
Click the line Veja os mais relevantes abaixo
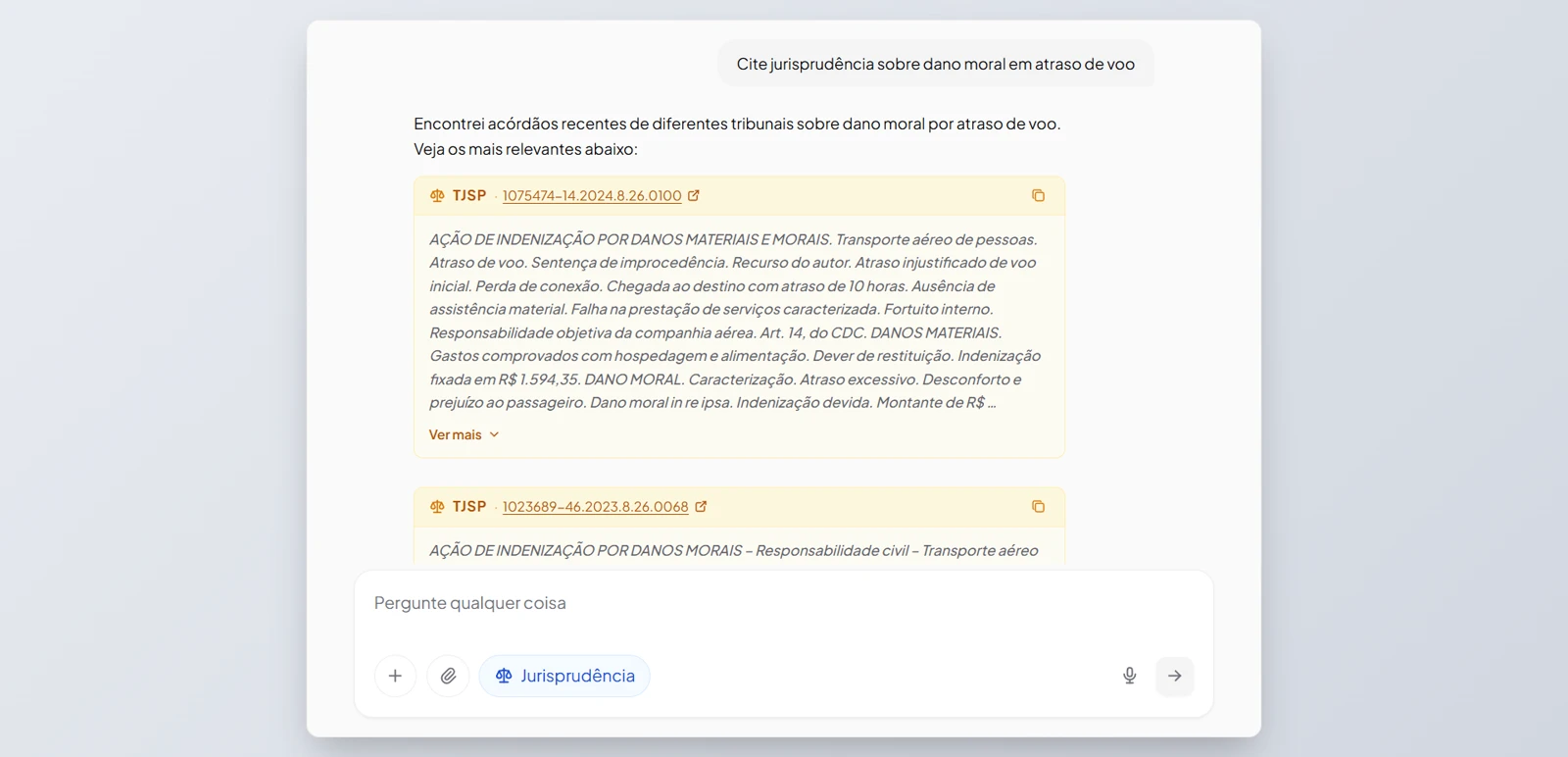click(x=525, y=149)
